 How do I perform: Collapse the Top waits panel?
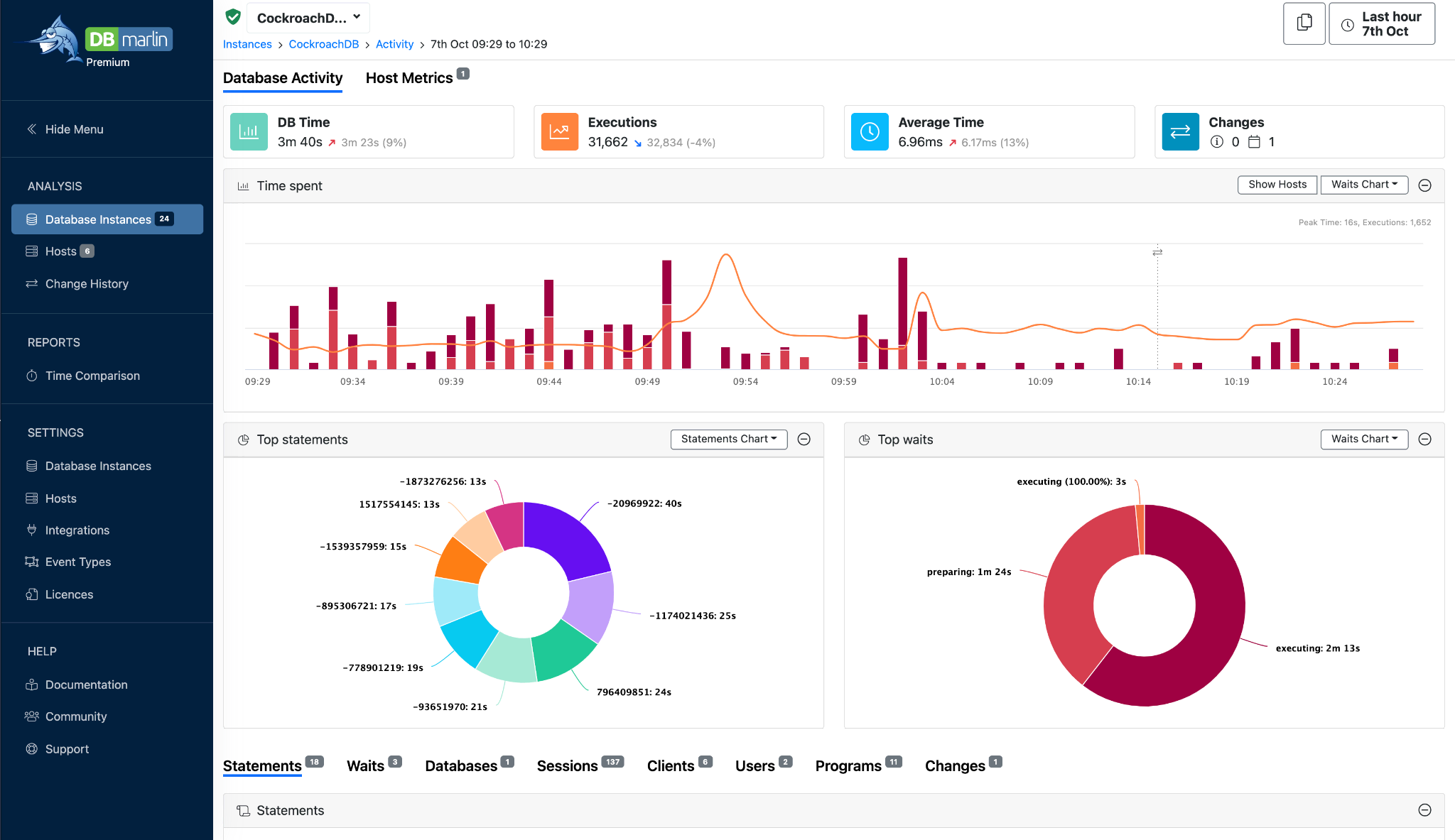click(x=1424, y=440)
